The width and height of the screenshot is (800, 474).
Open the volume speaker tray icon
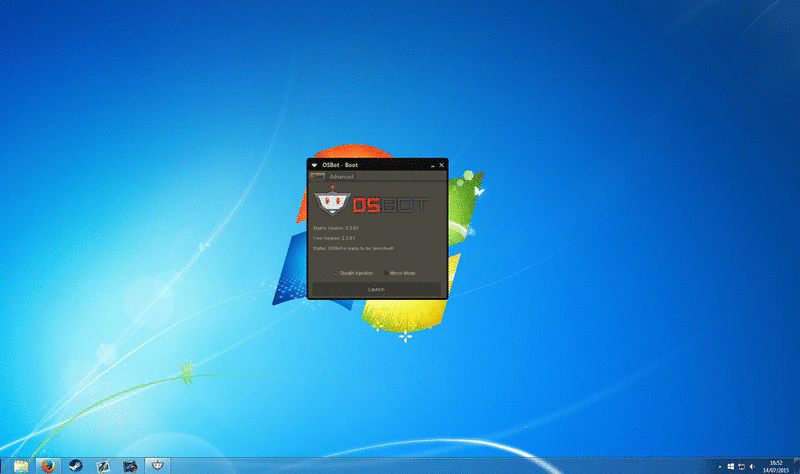pyautogui.click(x=752, y=467)
